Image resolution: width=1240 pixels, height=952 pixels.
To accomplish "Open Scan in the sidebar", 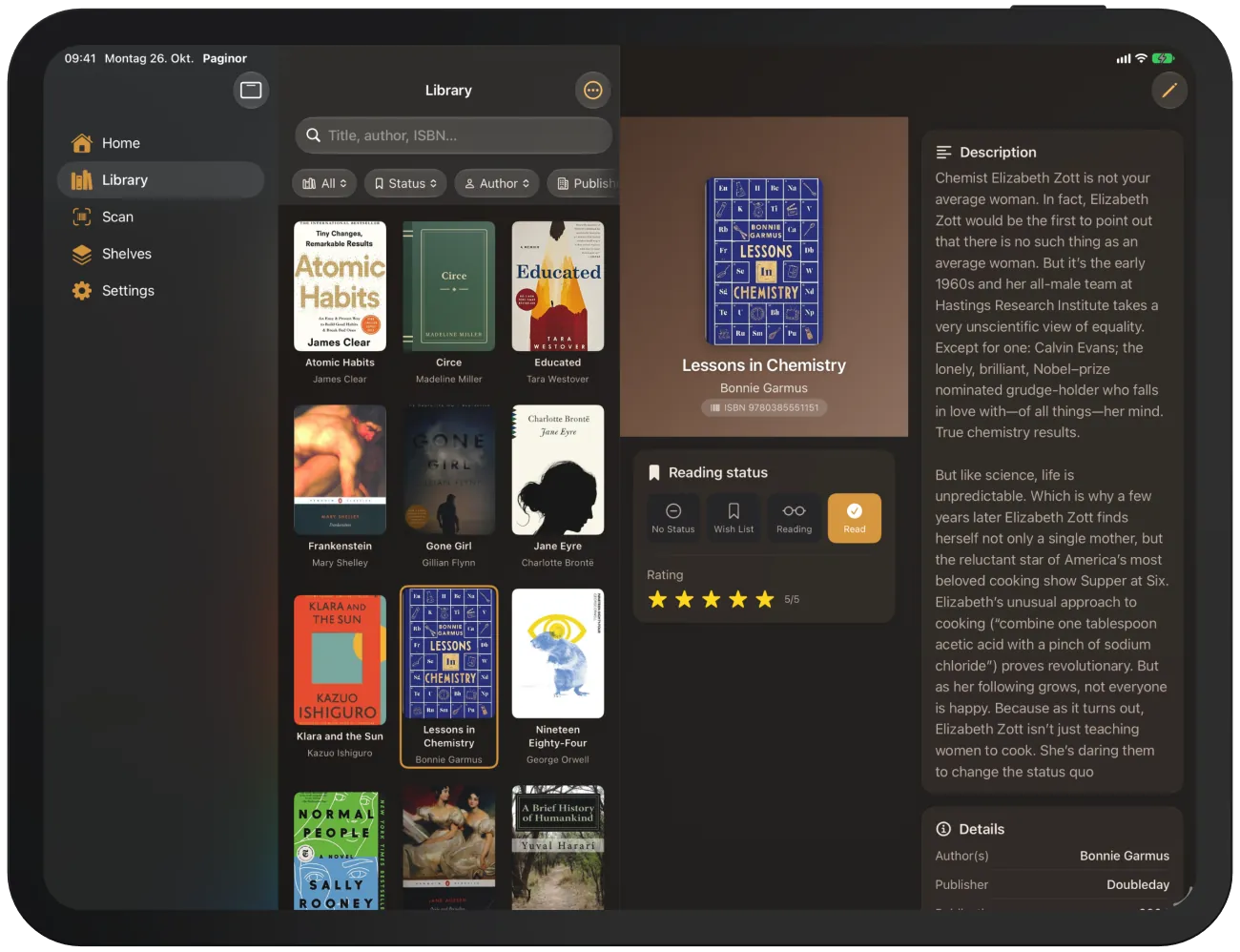I will point(160,217).
